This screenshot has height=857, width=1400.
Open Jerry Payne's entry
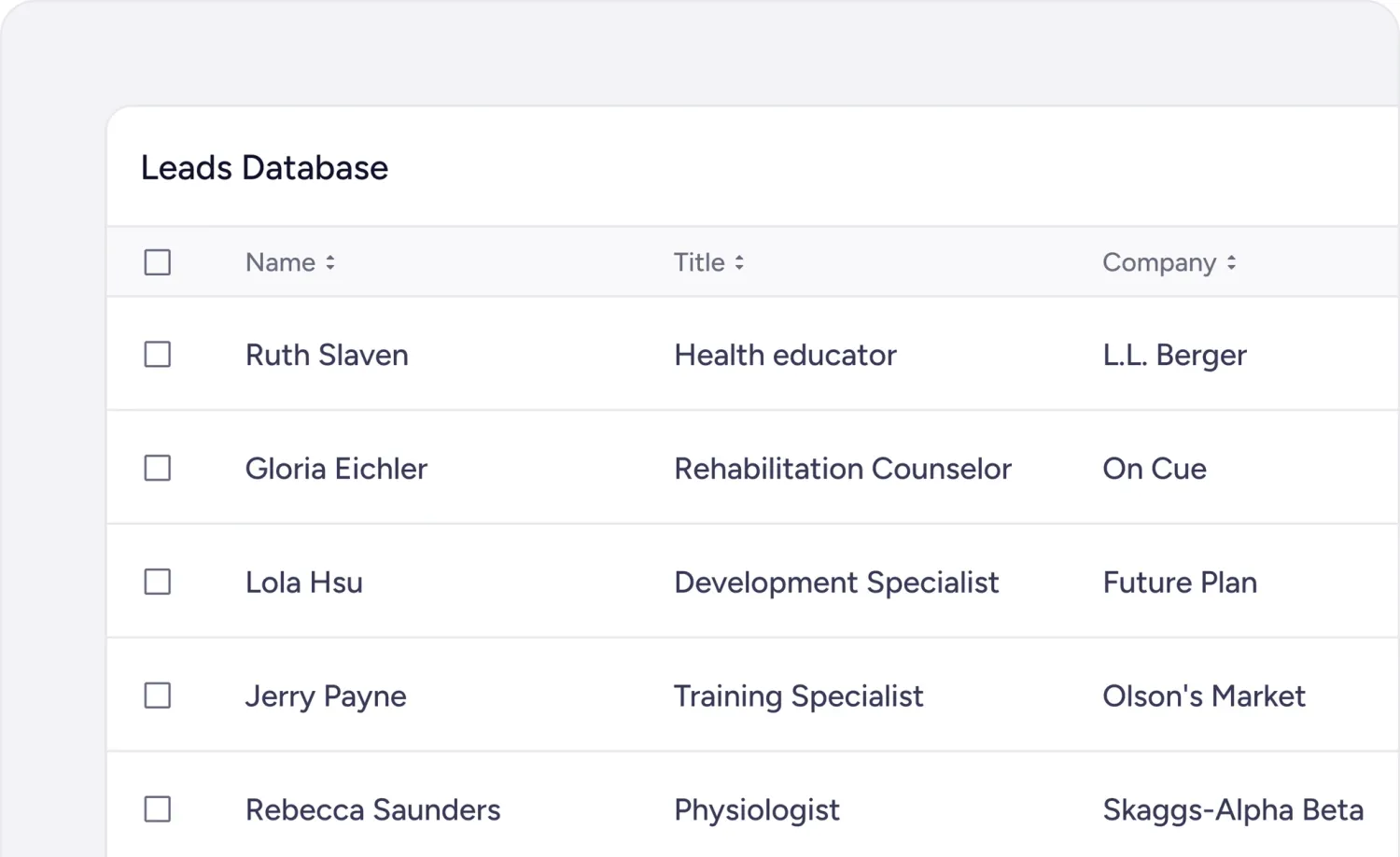(x=326, y=696)
